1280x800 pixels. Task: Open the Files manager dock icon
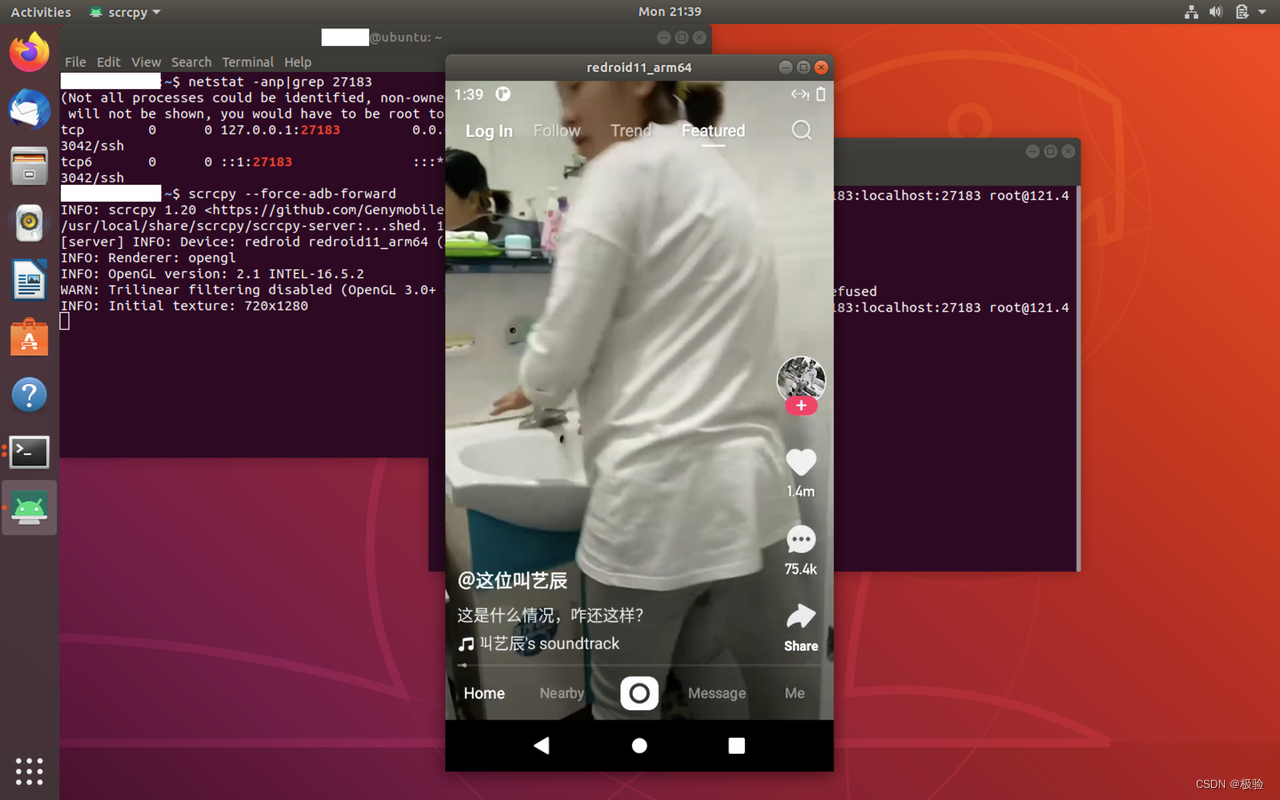pos(29,166)
